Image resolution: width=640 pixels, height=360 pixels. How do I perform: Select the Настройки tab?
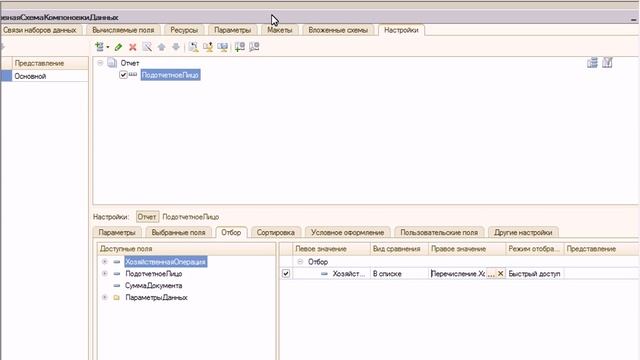(401, 30)
